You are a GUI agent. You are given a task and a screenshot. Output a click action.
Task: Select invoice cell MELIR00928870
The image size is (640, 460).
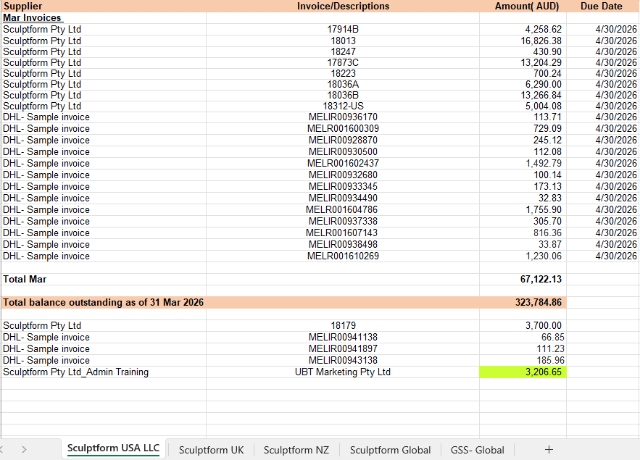click(343, 140)
